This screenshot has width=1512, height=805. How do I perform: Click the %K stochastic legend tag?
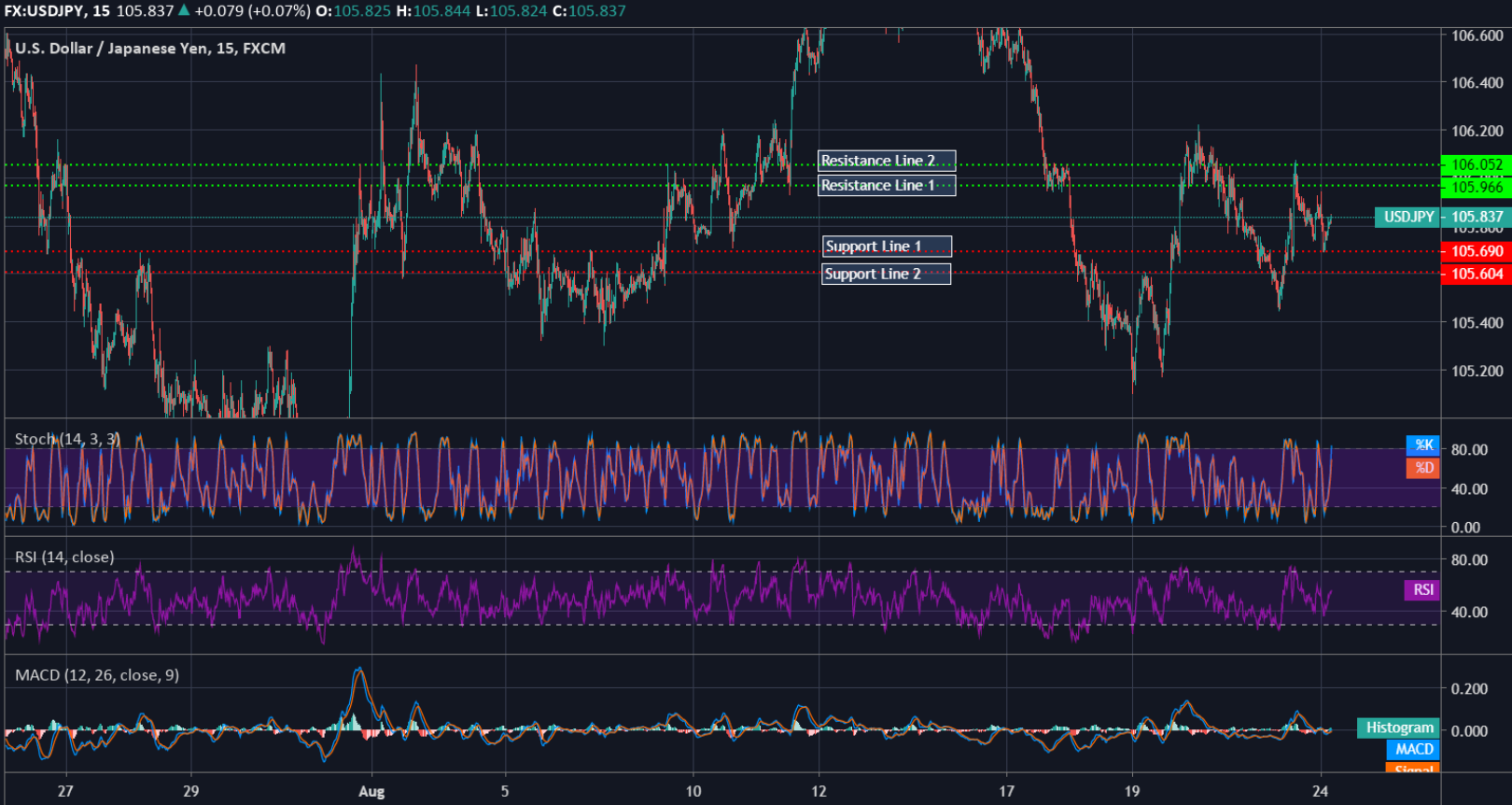point(1423,445)
